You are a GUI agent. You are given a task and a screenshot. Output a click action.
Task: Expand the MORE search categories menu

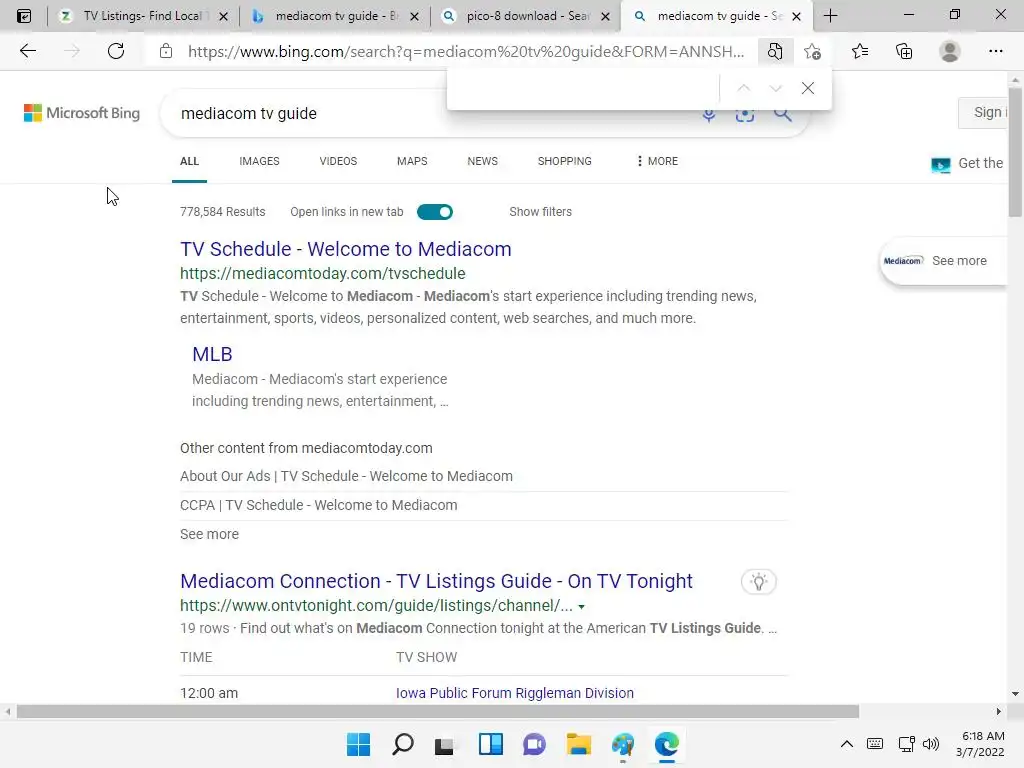[x=657, y=161]
